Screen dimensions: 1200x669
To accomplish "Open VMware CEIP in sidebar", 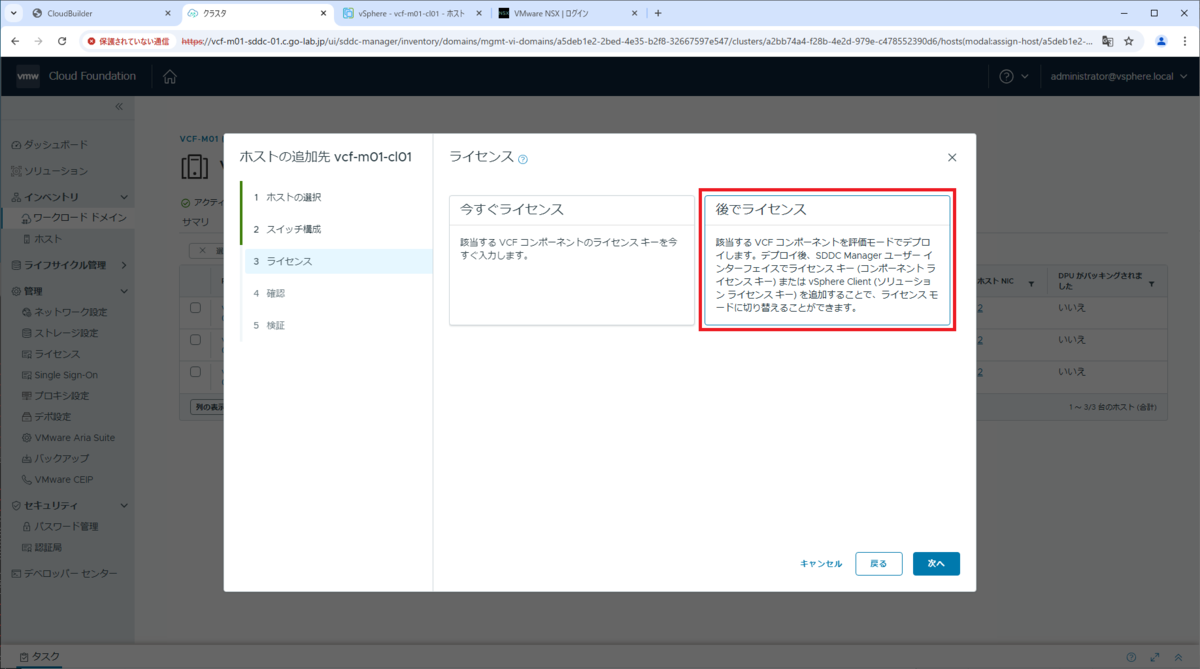I will [66, 480].
